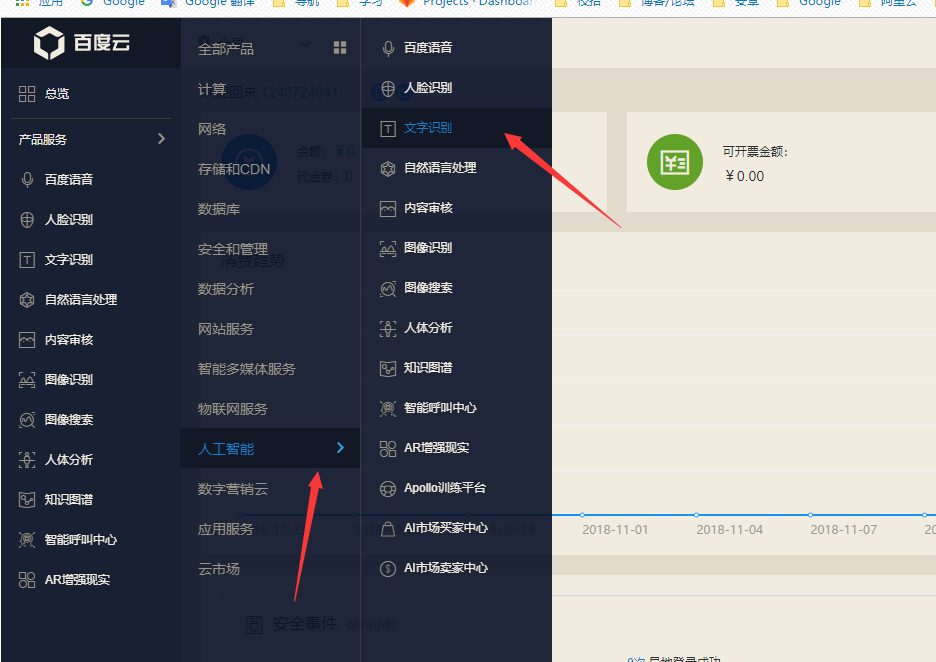Click the submenu icon for AR增强现实
The width and height of the screenshot is (936, 662).
click(388, 448)
